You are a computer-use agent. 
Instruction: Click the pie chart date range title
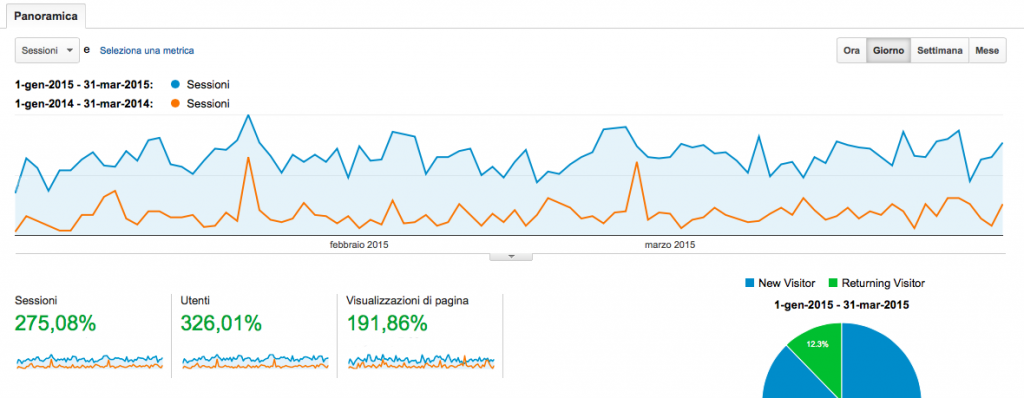pos(841,305)
